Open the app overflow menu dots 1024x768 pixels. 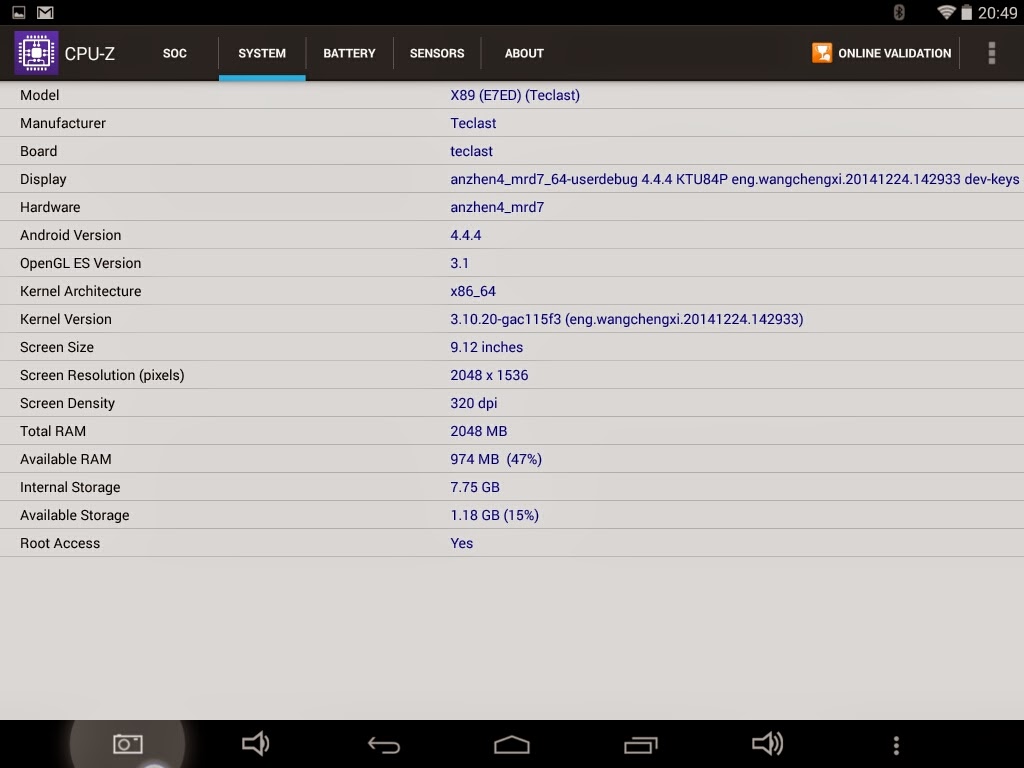tap(991, 53)
